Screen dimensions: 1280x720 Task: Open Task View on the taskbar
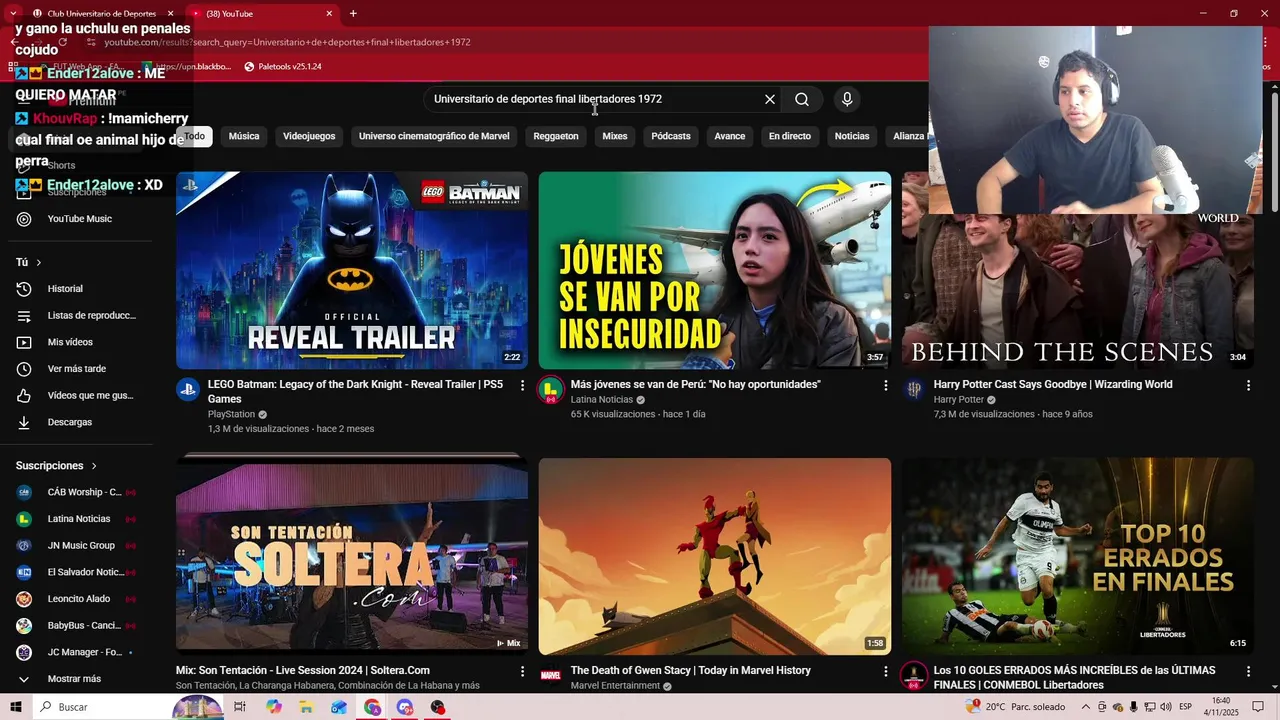click(240, 707)
